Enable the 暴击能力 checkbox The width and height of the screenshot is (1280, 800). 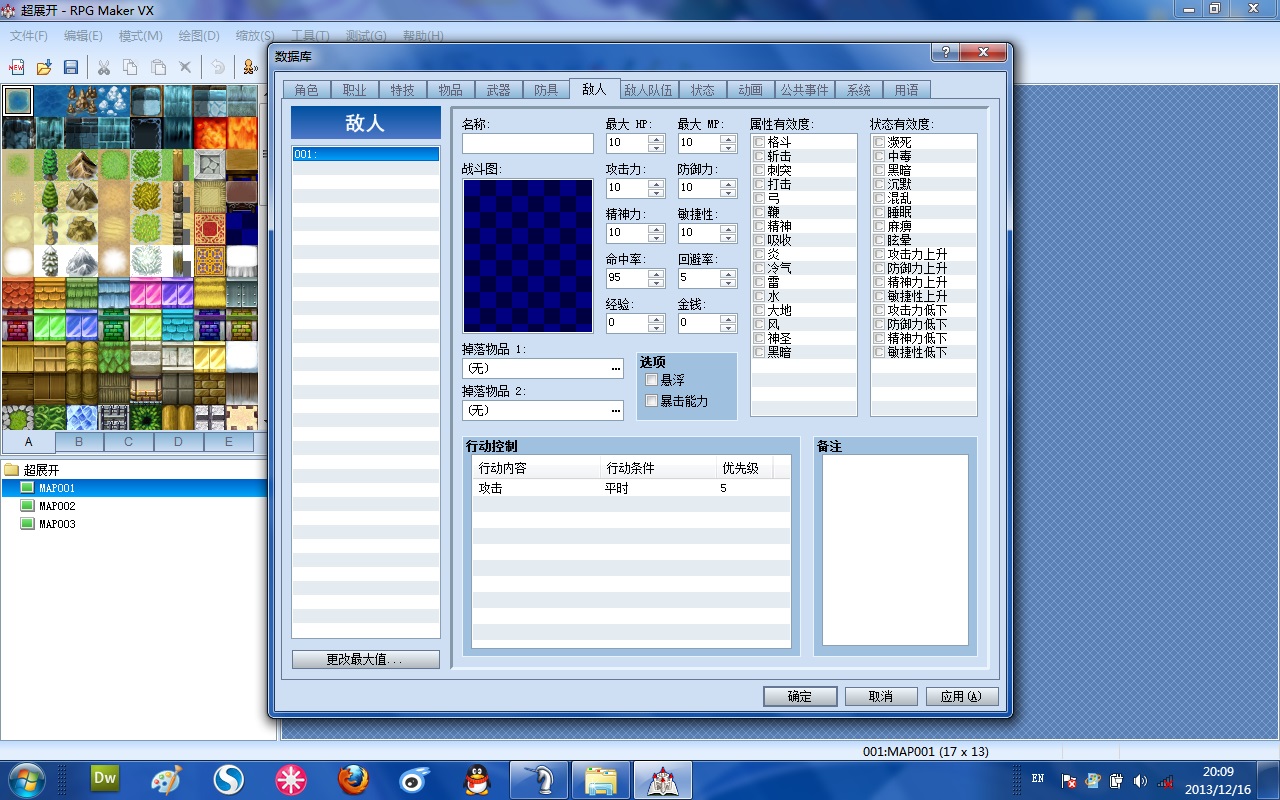point(652,401)
